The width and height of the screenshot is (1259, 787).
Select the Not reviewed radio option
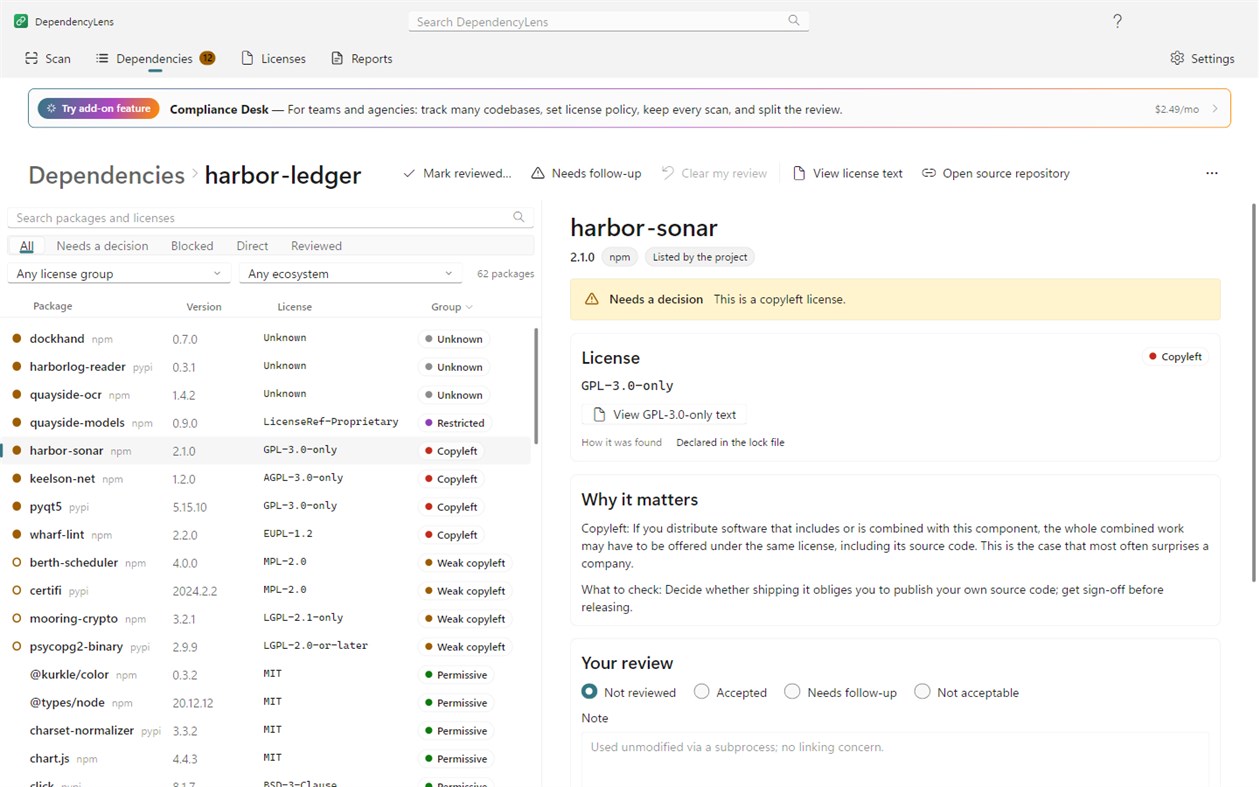click(x=590, y=692)
